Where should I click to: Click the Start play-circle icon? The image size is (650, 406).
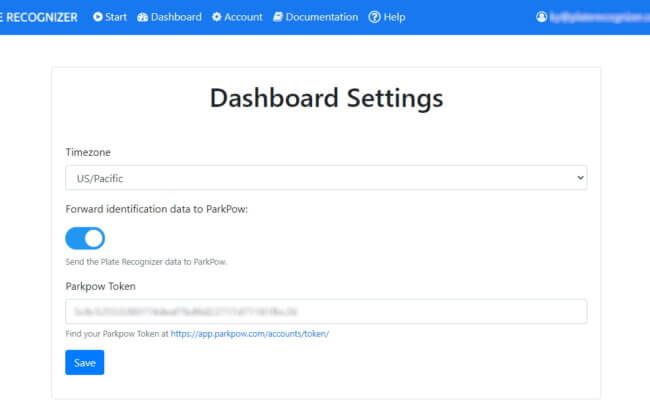[98, 17]
